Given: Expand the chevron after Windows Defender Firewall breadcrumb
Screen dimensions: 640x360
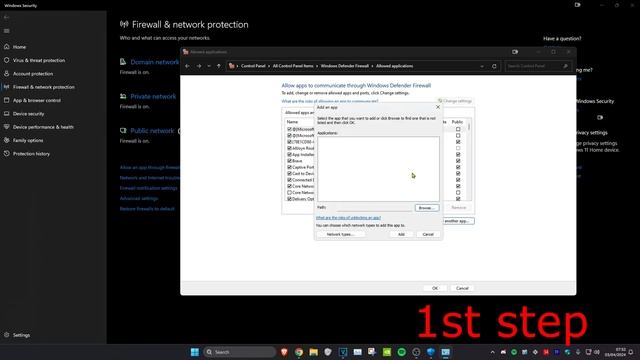Looking at the screenshot, I should 372,66.
